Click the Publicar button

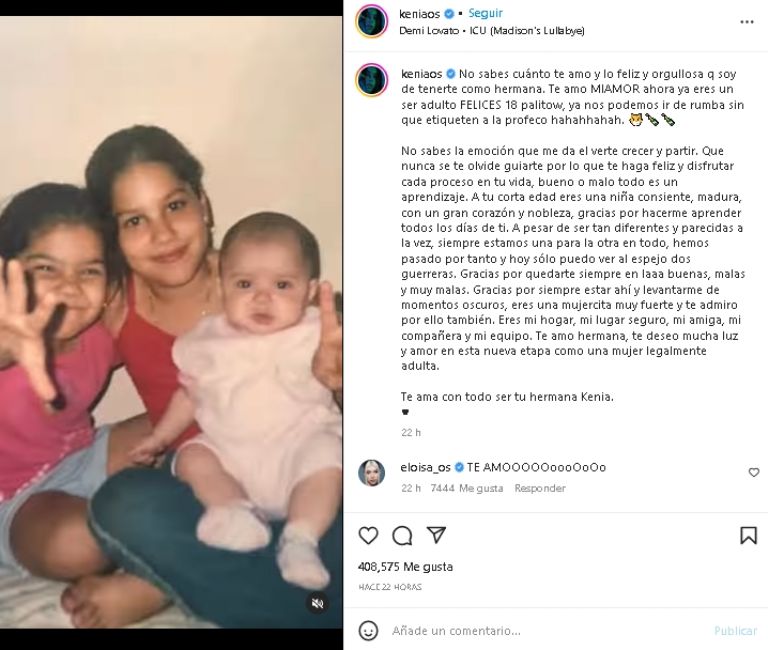pos(735,631)
